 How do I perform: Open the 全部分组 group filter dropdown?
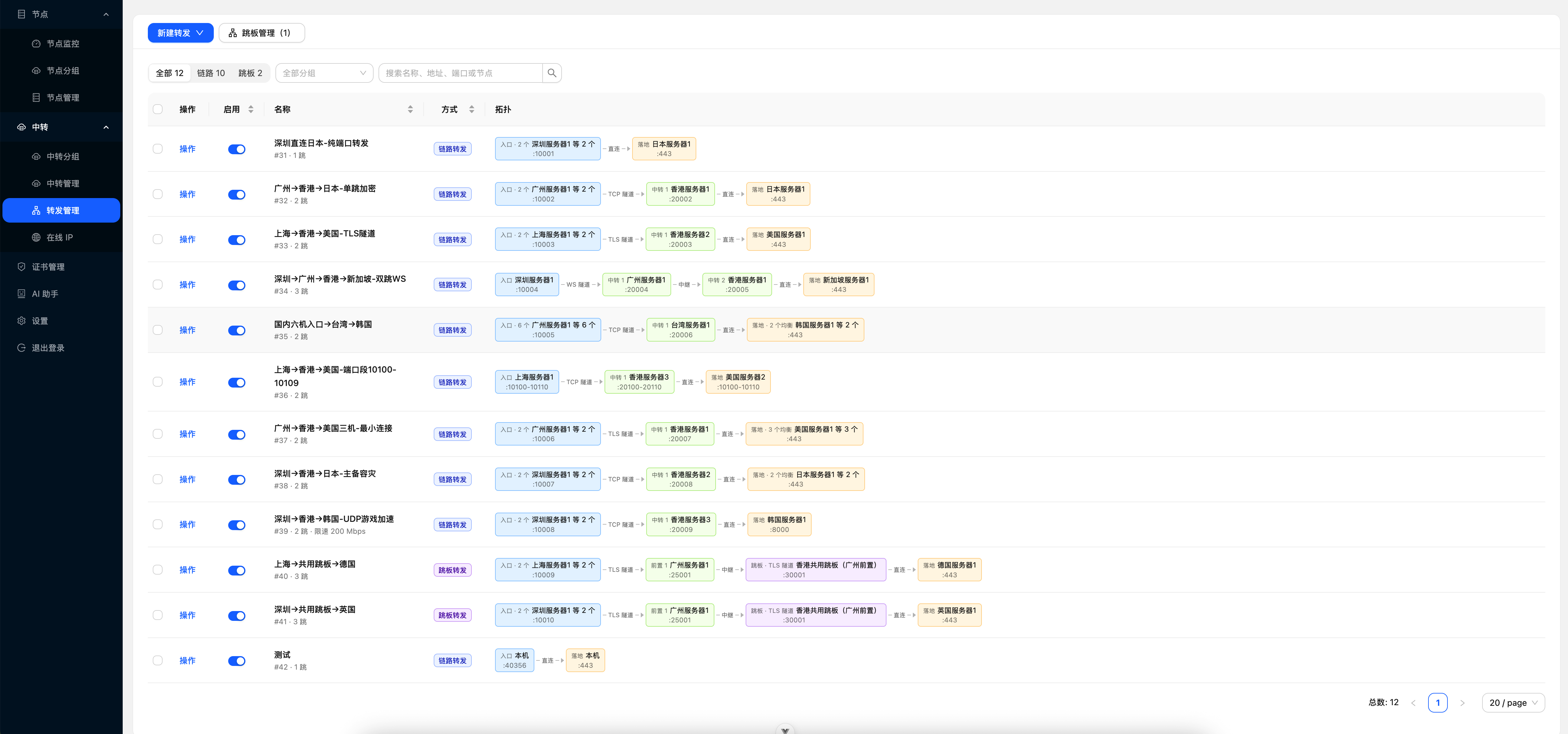[325, 73]
